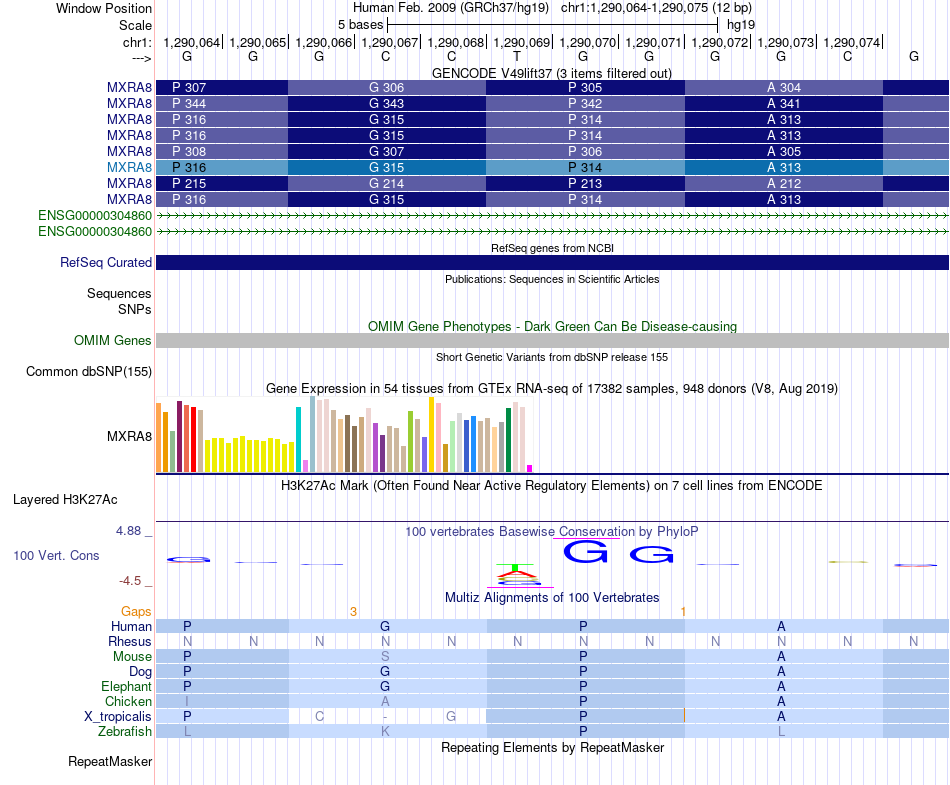Image resolution: width=950 pixels, height=785 pixels.
Task: Select the highlighted light-blue MXRA8 transcript label
Action: pos(129,167)
